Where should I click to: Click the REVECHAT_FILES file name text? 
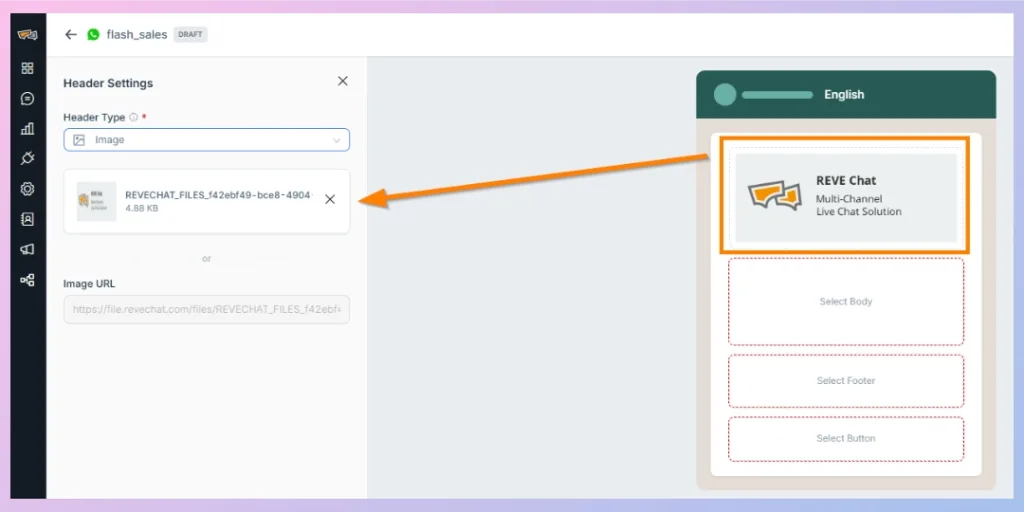click(219, 195)
